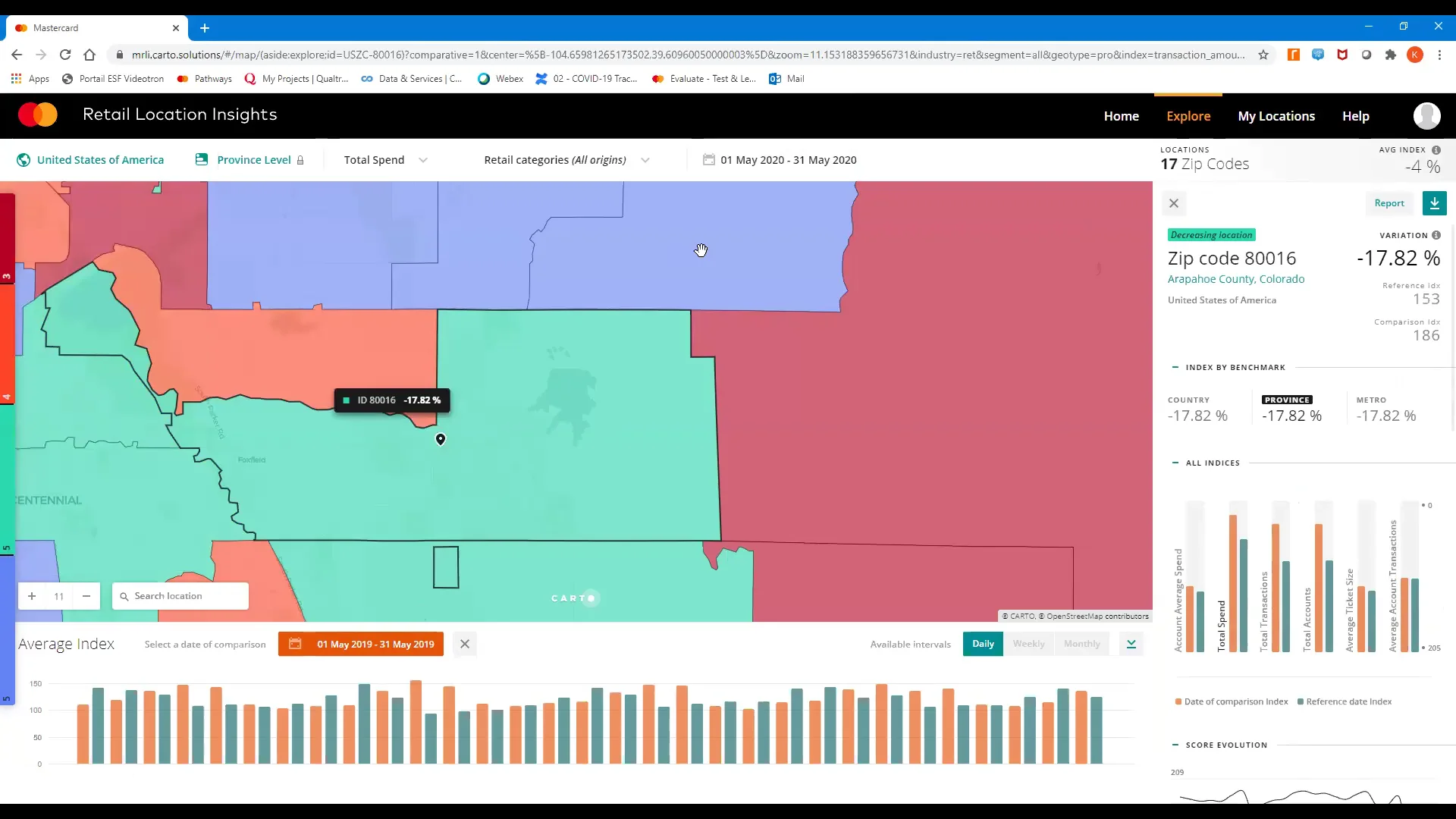Open the Arapahoe County, Colorado link
This screenshot has width=1456, height=819.
tap(1236, 278)
